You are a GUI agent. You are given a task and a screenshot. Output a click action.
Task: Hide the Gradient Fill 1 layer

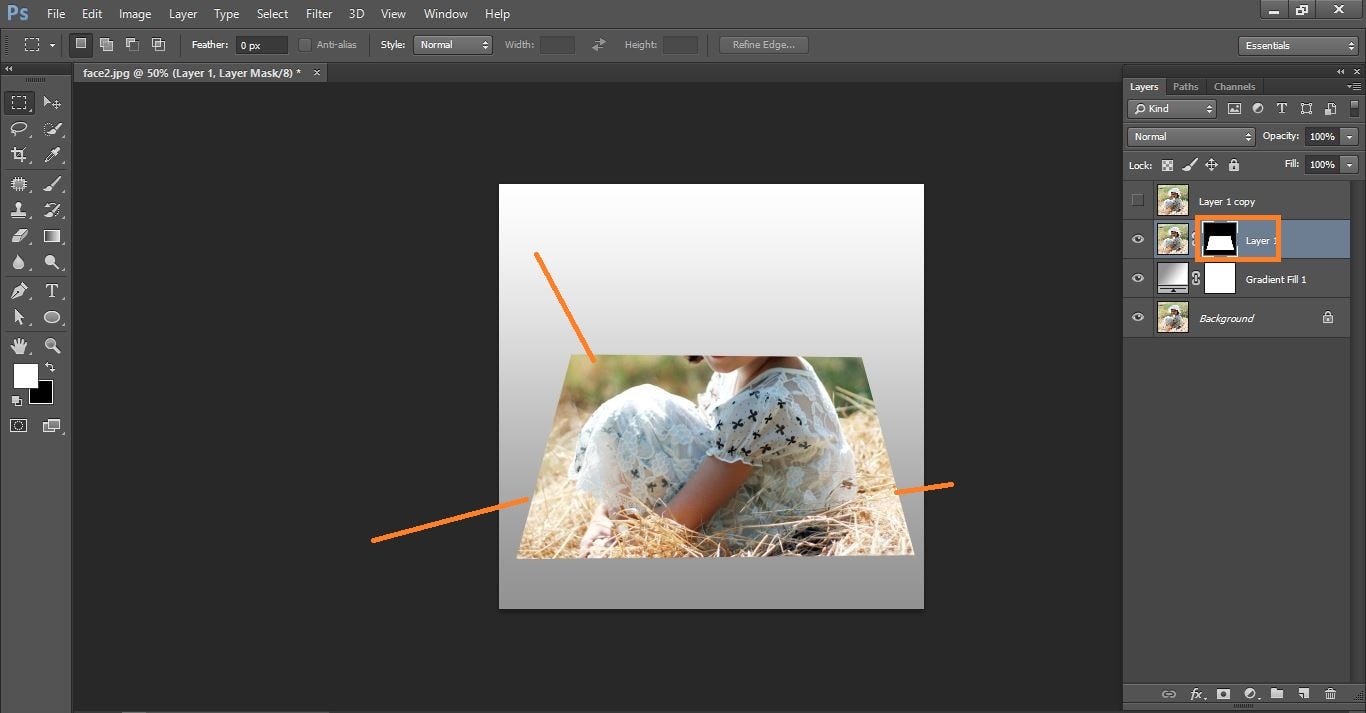click(1137, 279)
